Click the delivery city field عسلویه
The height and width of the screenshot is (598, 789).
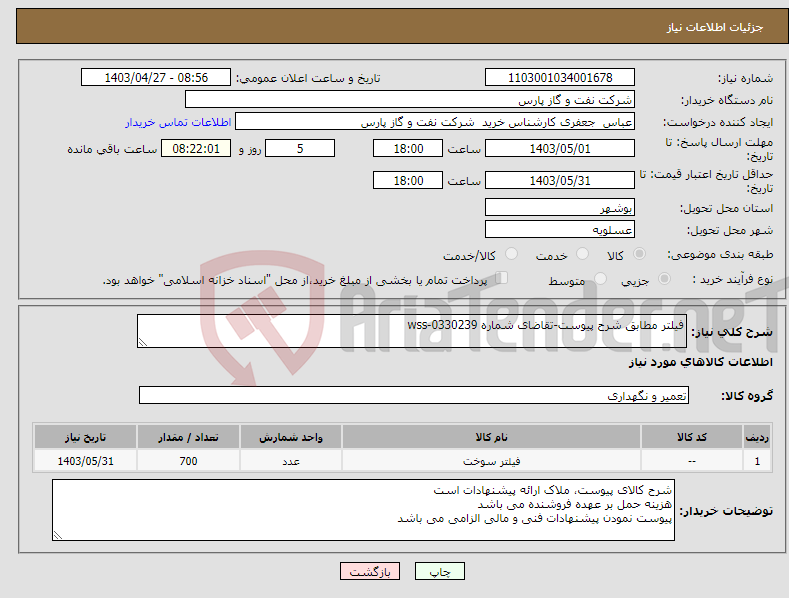point(560,230)
